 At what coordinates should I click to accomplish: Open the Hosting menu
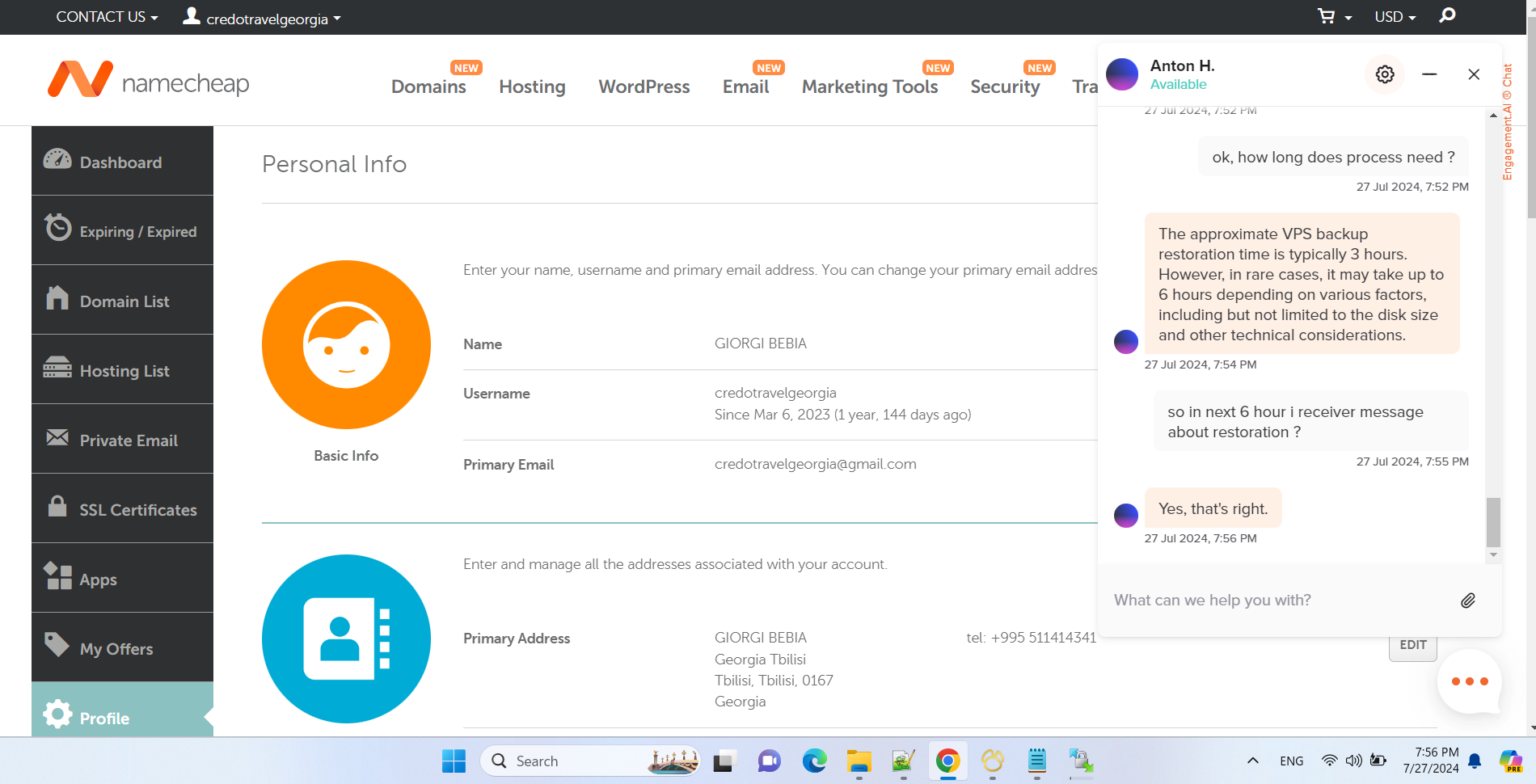coord(532,86)
